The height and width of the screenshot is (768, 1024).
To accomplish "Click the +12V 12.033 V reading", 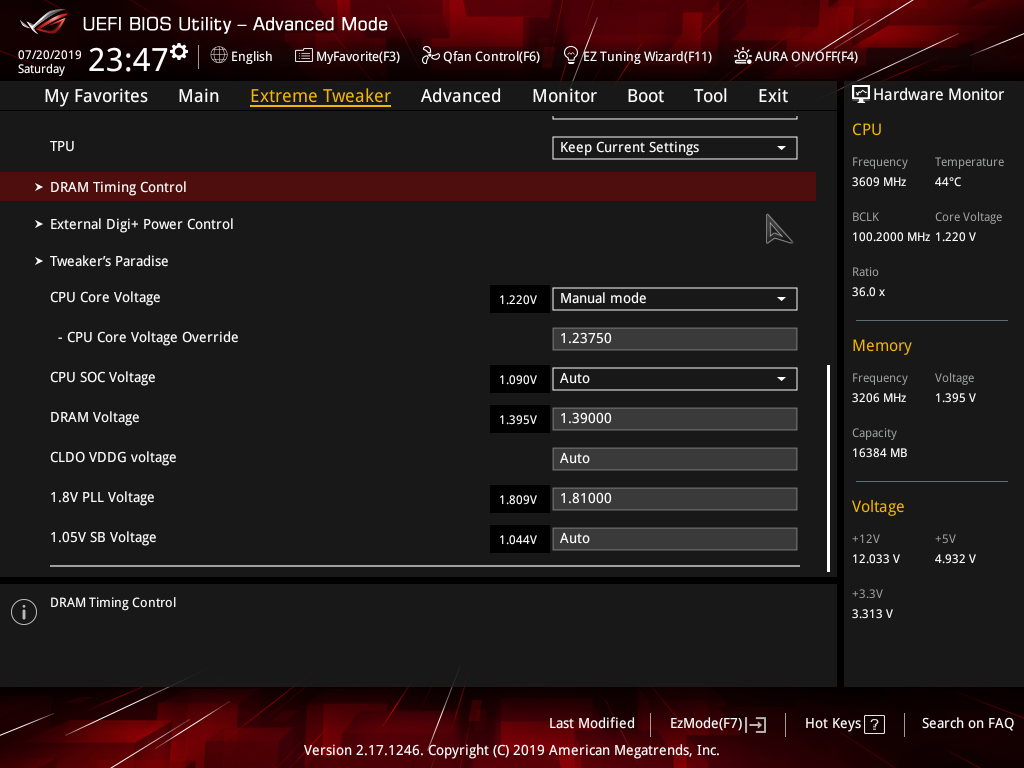I will point(876,559).
